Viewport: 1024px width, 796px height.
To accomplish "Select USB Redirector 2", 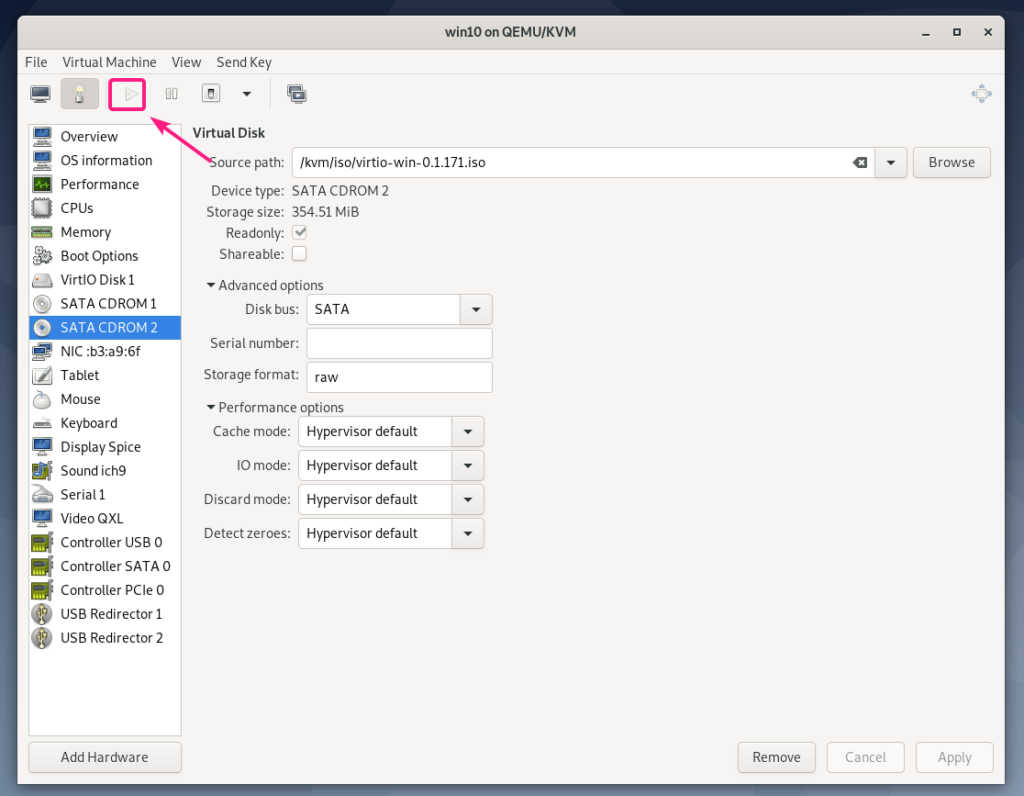I will point(104,638).
